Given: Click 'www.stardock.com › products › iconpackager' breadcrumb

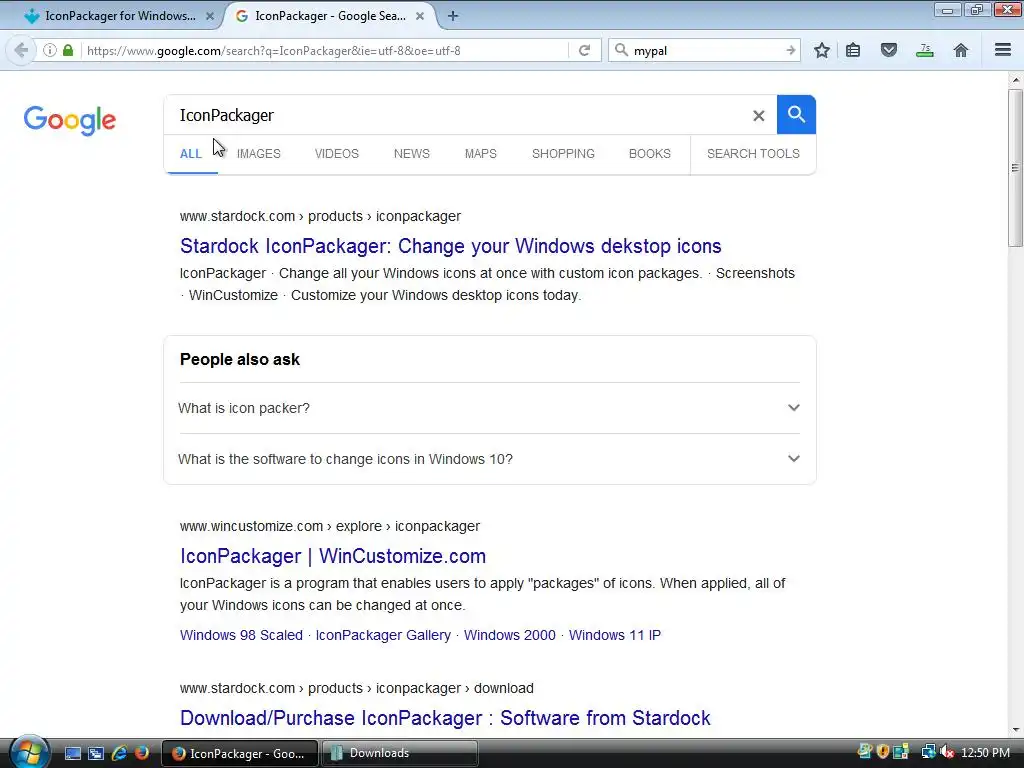Looking at the screenshot, I should 321,217.
